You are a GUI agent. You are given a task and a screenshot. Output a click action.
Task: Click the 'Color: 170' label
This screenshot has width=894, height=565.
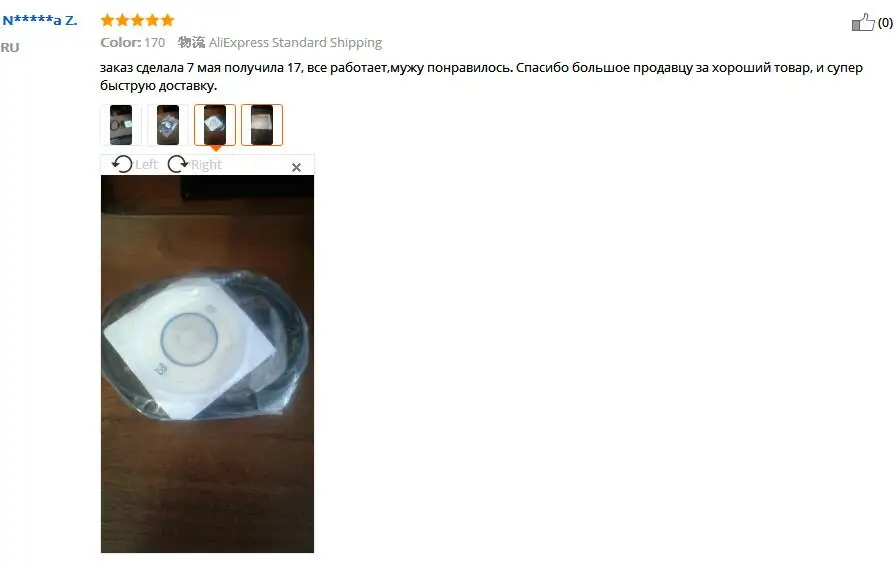[x=132, y=42]
